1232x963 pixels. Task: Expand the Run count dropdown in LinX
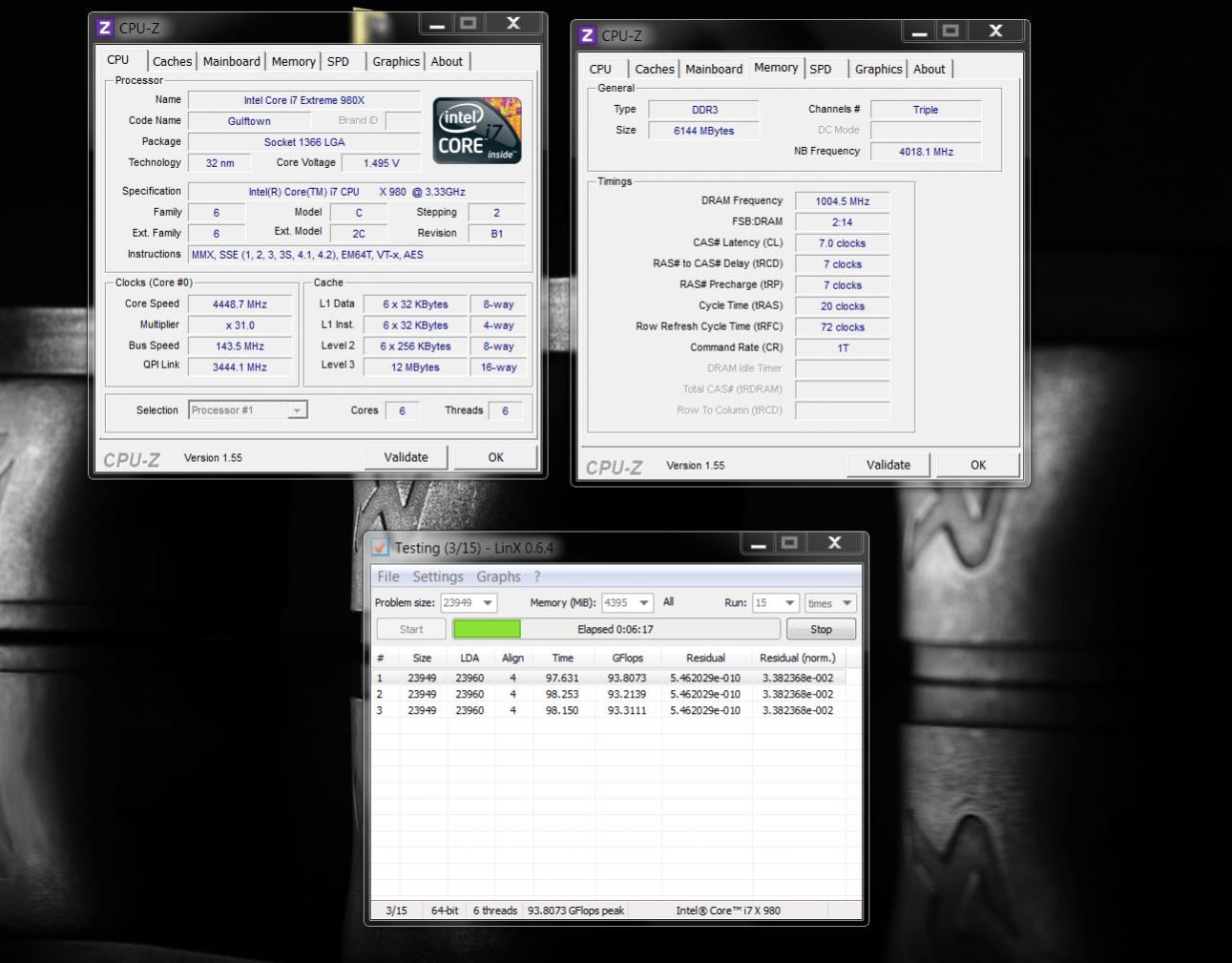[789, 603]
